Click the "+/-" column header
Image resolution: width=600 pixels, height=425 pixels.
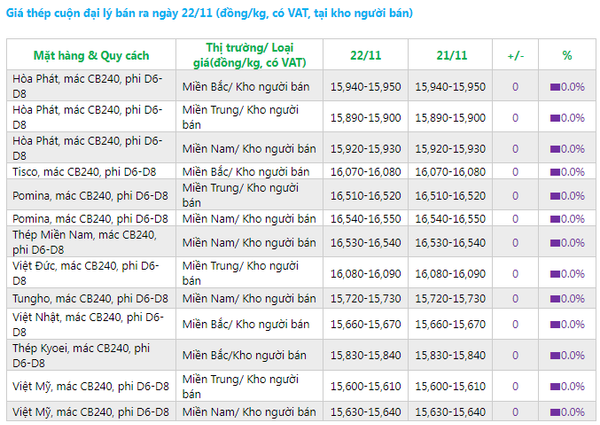515,56
